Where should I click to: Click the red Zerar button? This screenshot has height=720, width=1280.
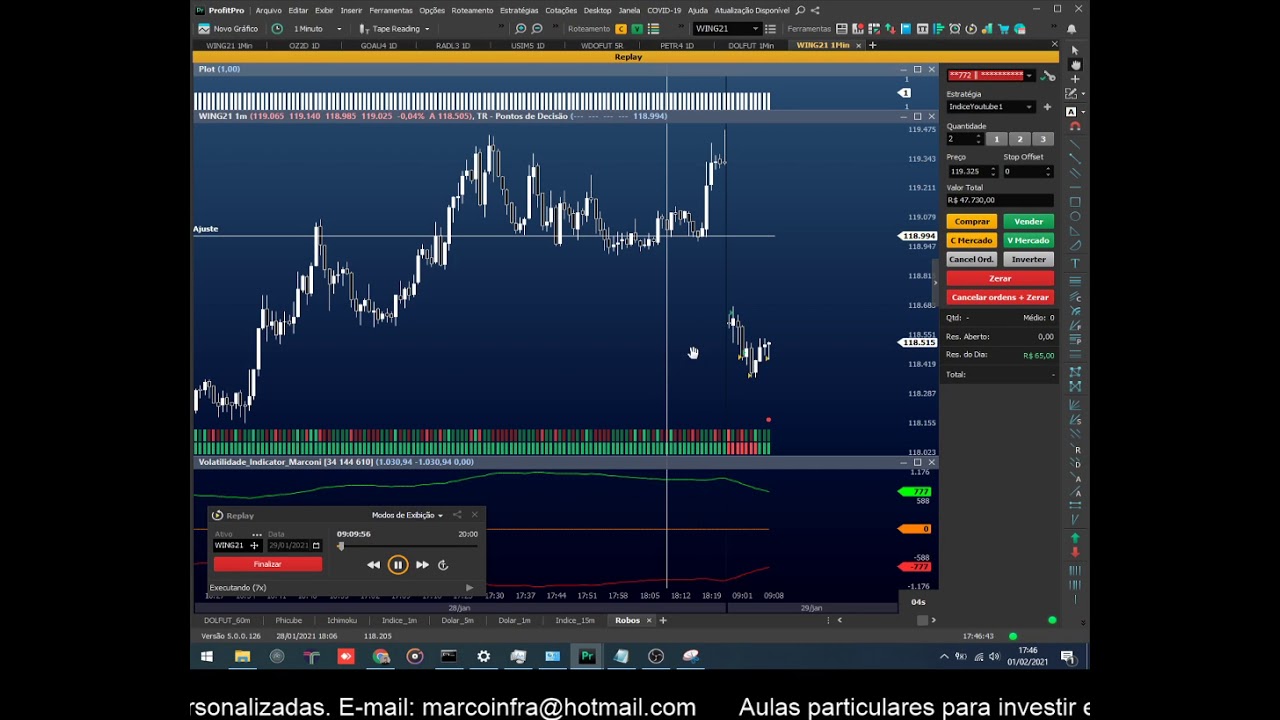pyautogui.click(x=1000, y=279)
